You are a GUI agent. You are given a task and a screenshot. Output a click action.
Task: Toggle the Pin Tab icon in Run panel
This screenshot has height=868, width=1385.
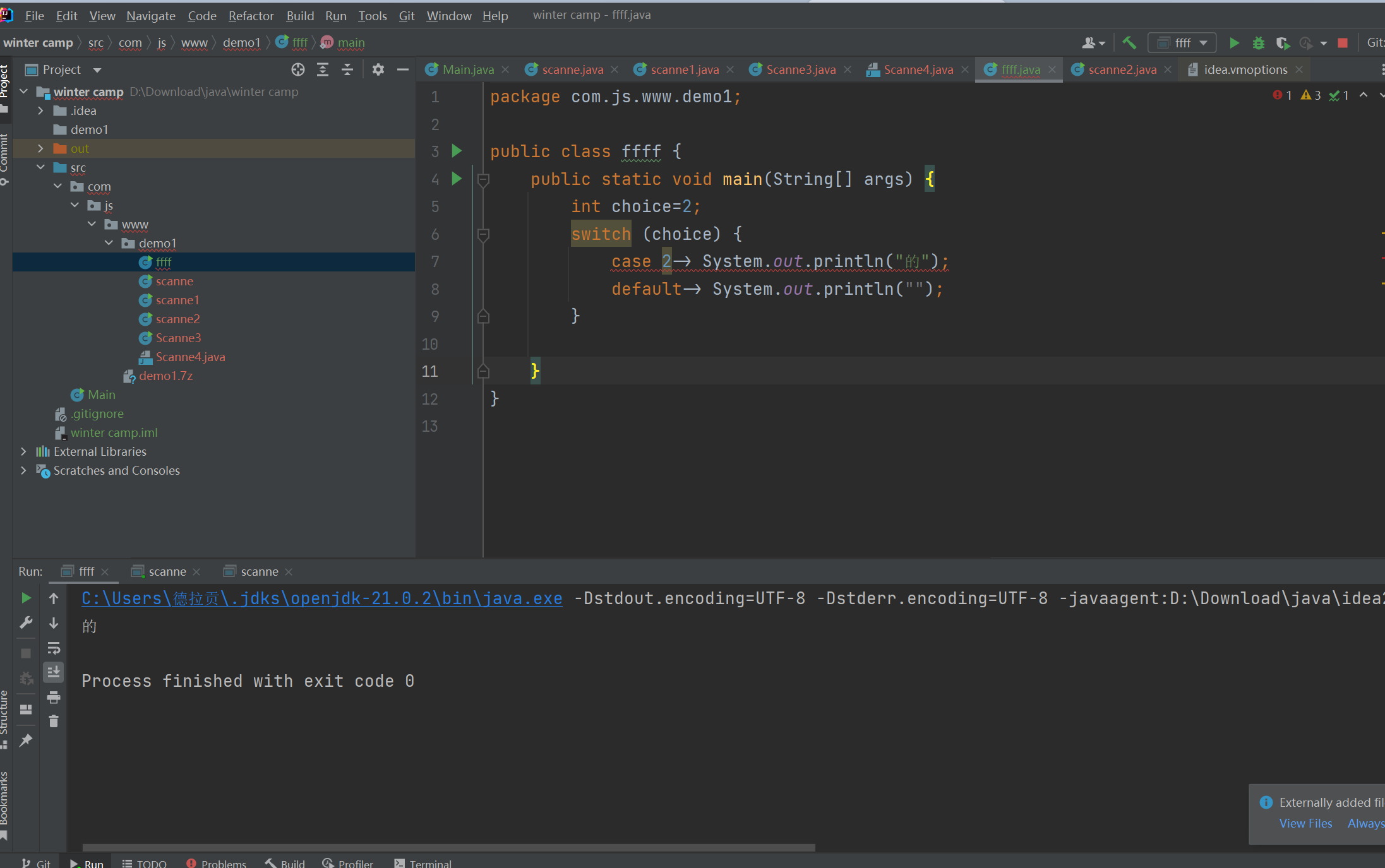coord(26,740)
